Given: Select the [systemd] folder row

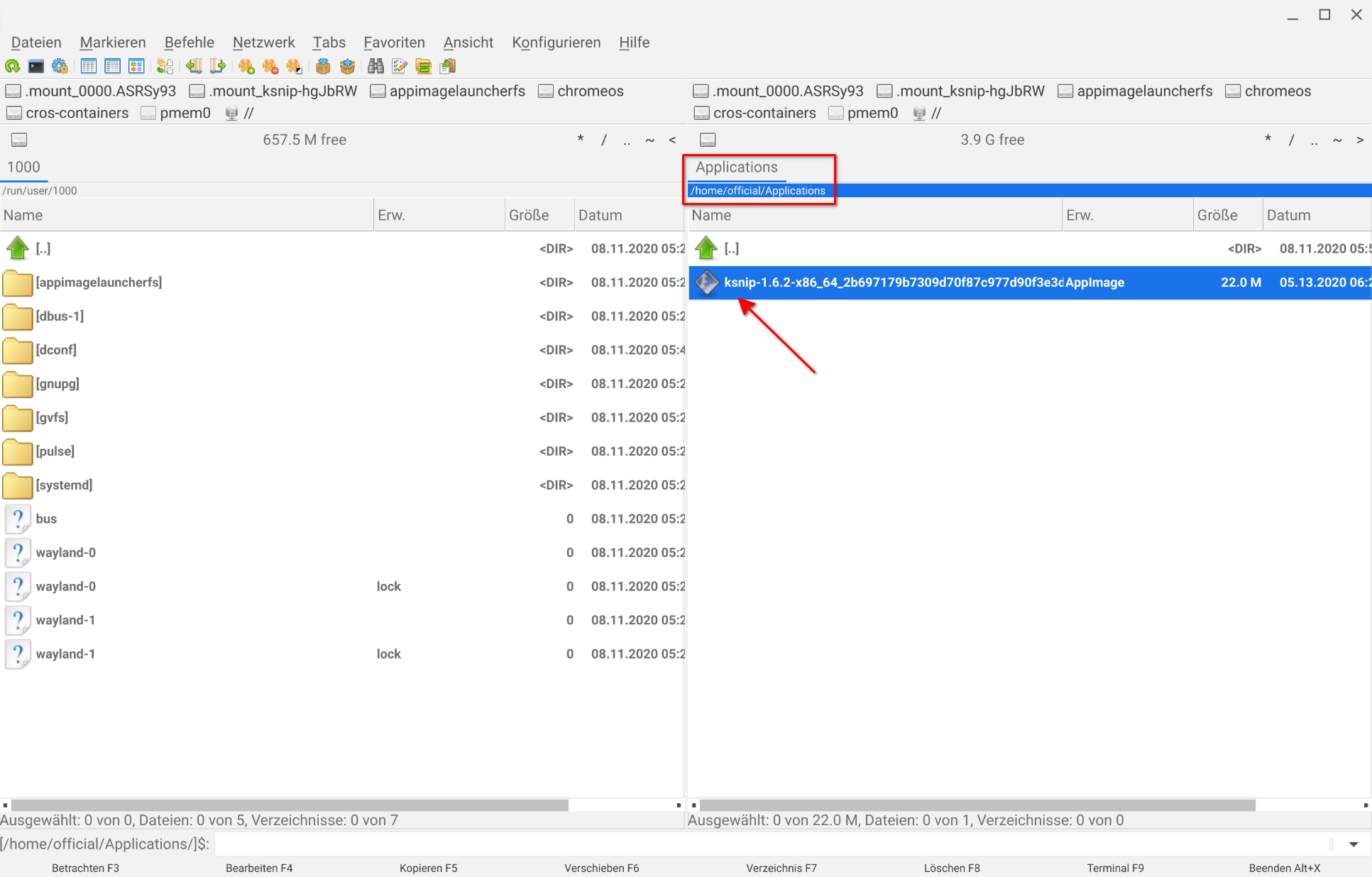Looking at the screenshot, I should click(x=341, y=485).
